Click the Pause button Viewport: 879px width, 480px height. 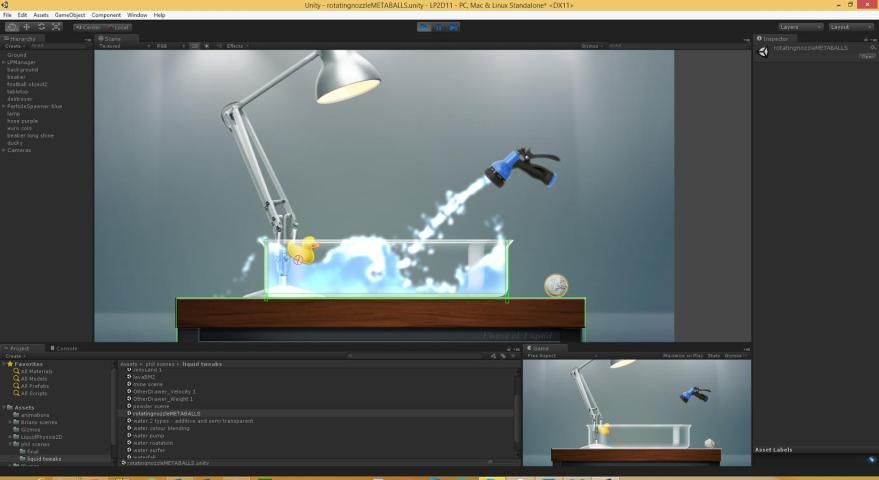click(439, 27)
